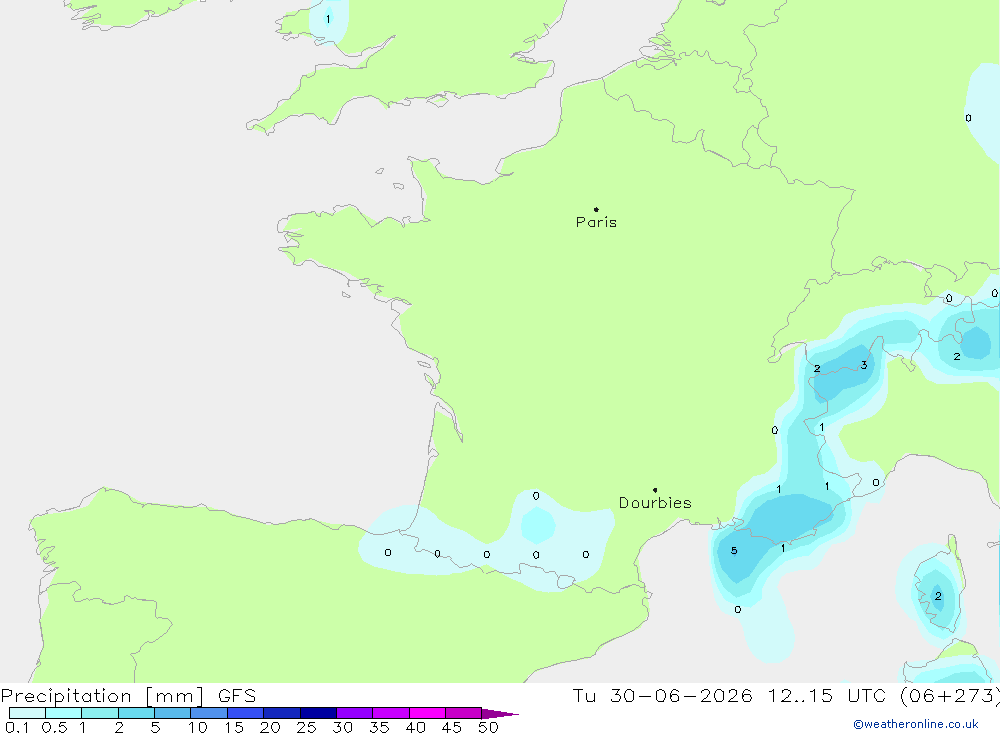The height and width of the screenshot is (733, 1000).
Task: Pick the 5–10 mm legend swatch
Action: coord(173,713)
